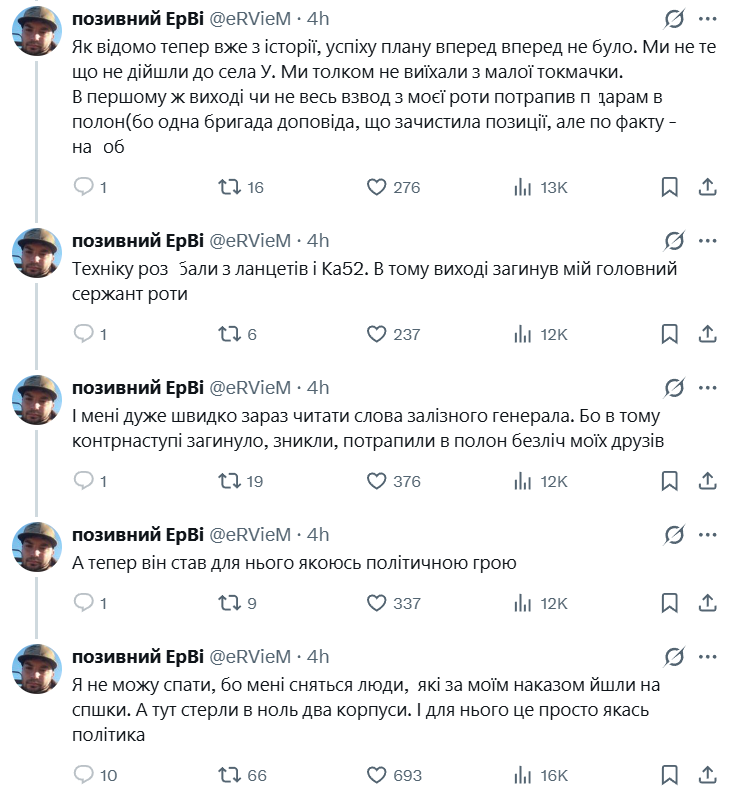Open the @eRVieM handle on first tweet
The width and height of the screenshot is (737, 791).
249,19
